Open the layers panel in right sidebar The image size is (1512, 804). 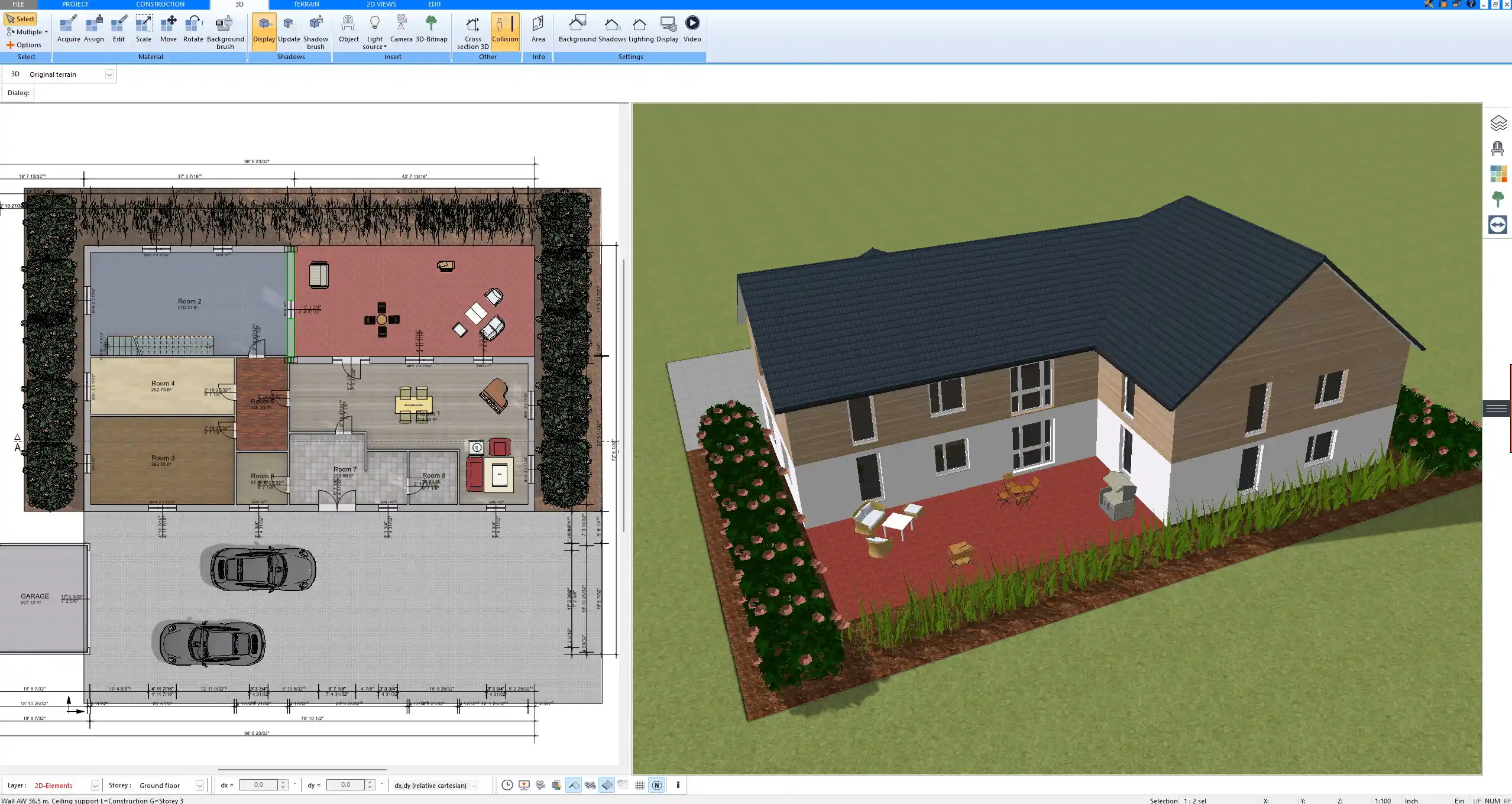[1498, 123]
